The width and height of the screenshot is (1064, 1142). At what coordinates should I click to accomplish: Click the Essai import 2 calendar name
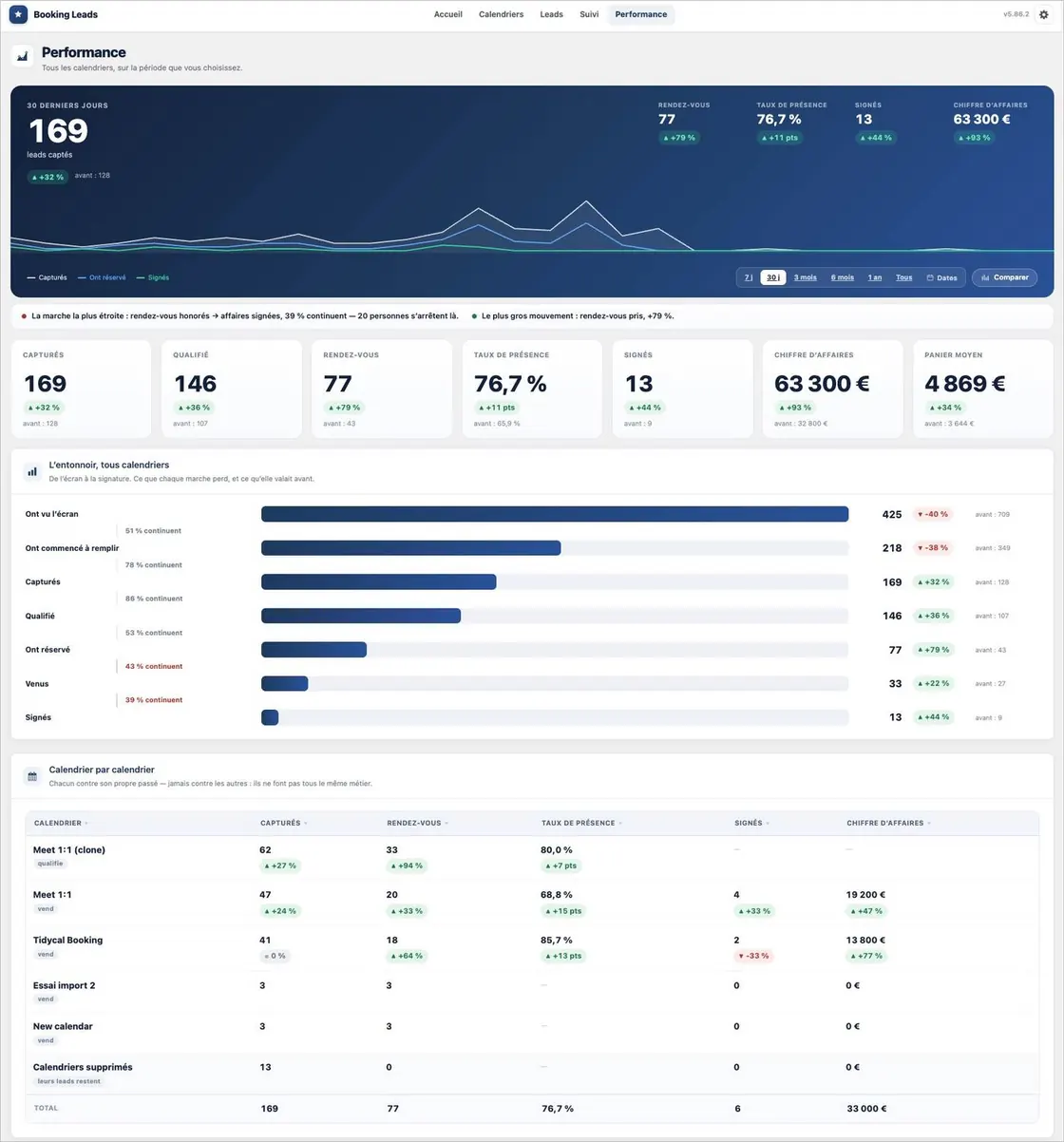tap(65, 985)
